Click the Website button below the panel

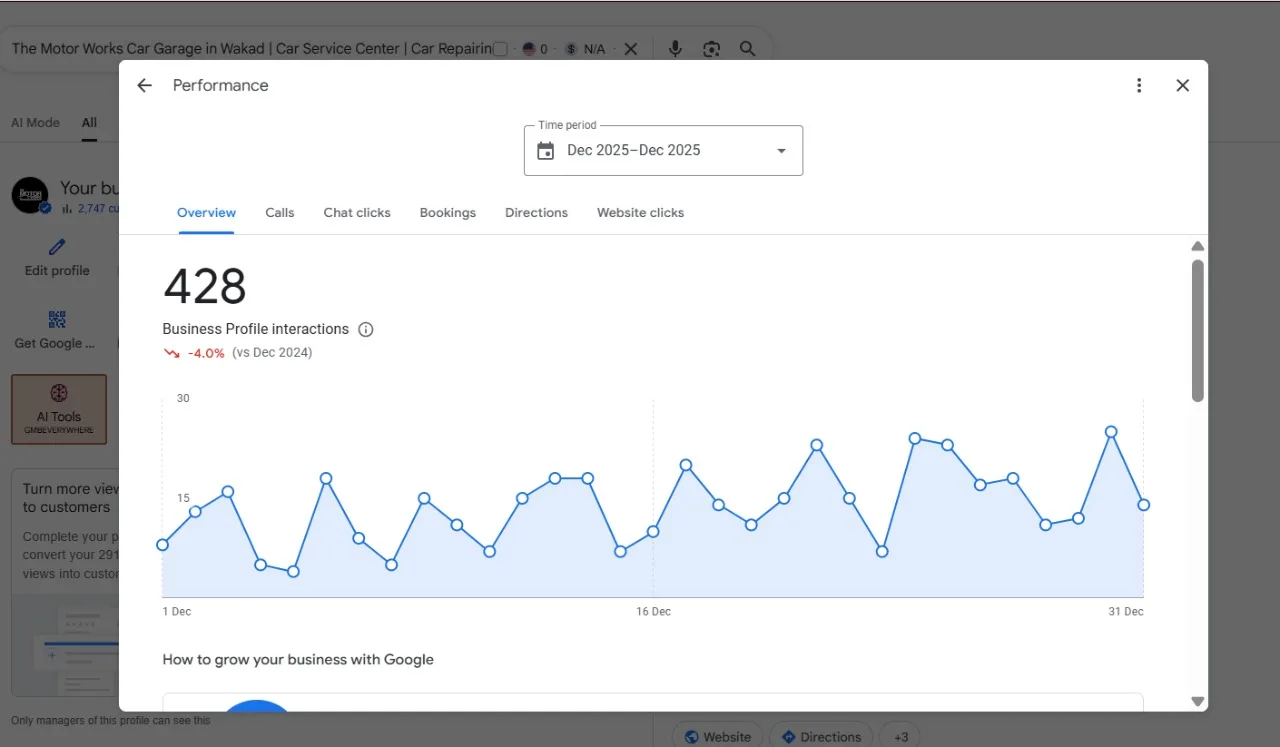(x=718, y=737)
